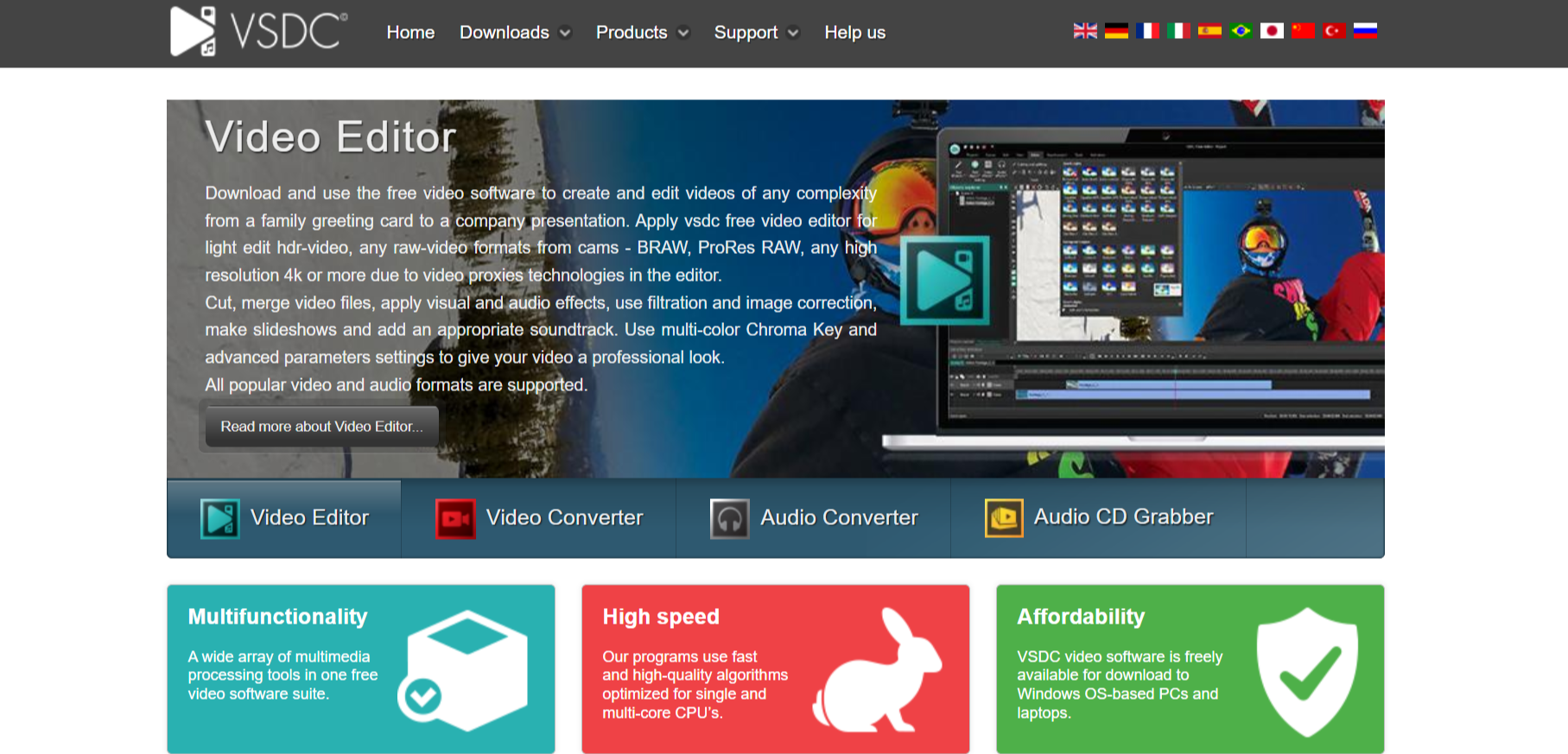Viewport: 1568px width, 754px height.
Task: Switch language using the Turkish flag
Action: coord(1334,31)
